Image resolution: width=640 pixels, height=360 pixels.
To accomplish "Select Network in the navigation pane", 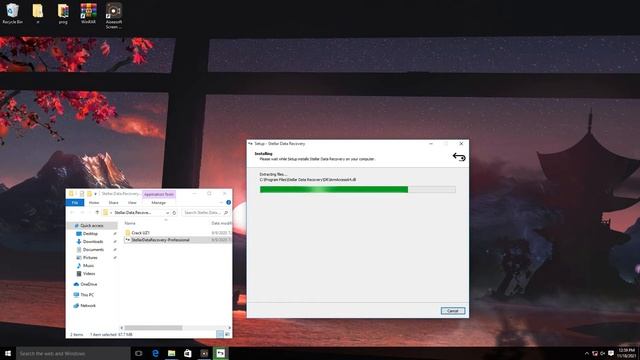I will pyautogui.click(x=88, y=306).
